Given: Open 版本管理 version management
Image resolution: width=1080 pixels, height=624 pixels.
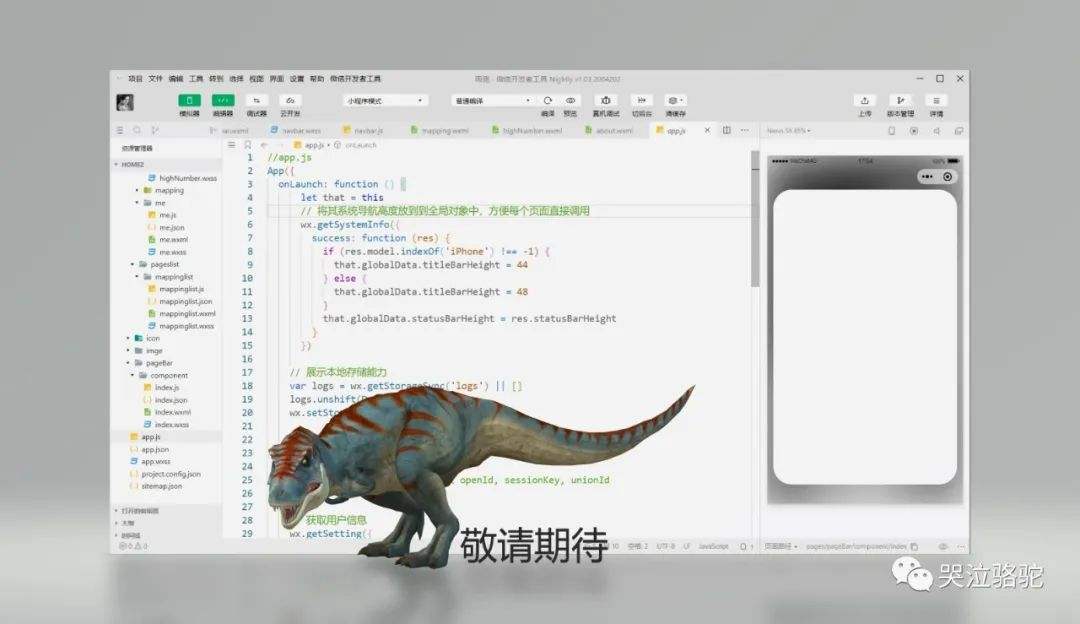Looking at the screenshot, I should tap(901, 100).
